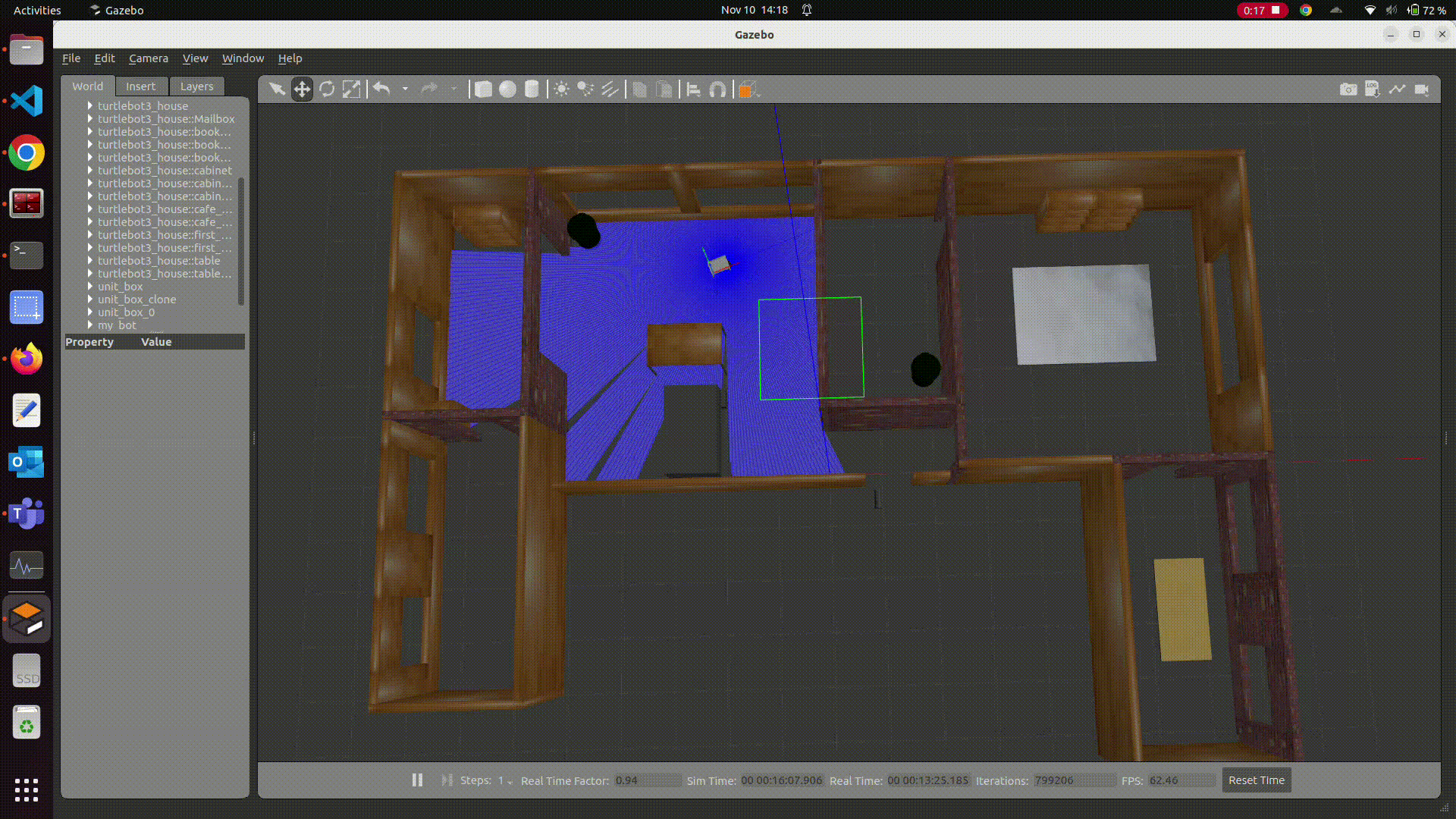Switch to the Insert tab
Viewport: 1456px width, 819px height.
(140, 86)
